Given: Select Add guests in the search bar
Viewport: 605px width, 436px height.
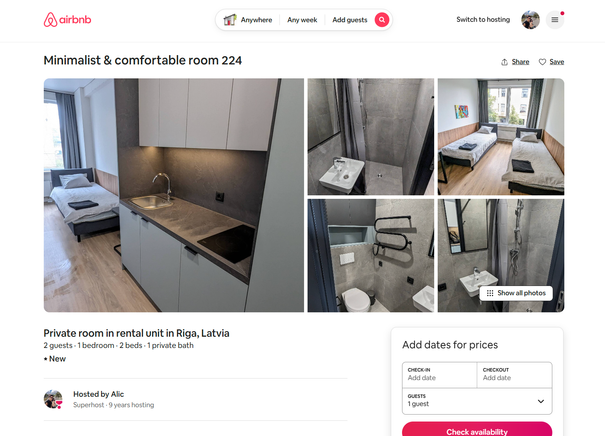Looking at the screenshot, I should 350,20.
